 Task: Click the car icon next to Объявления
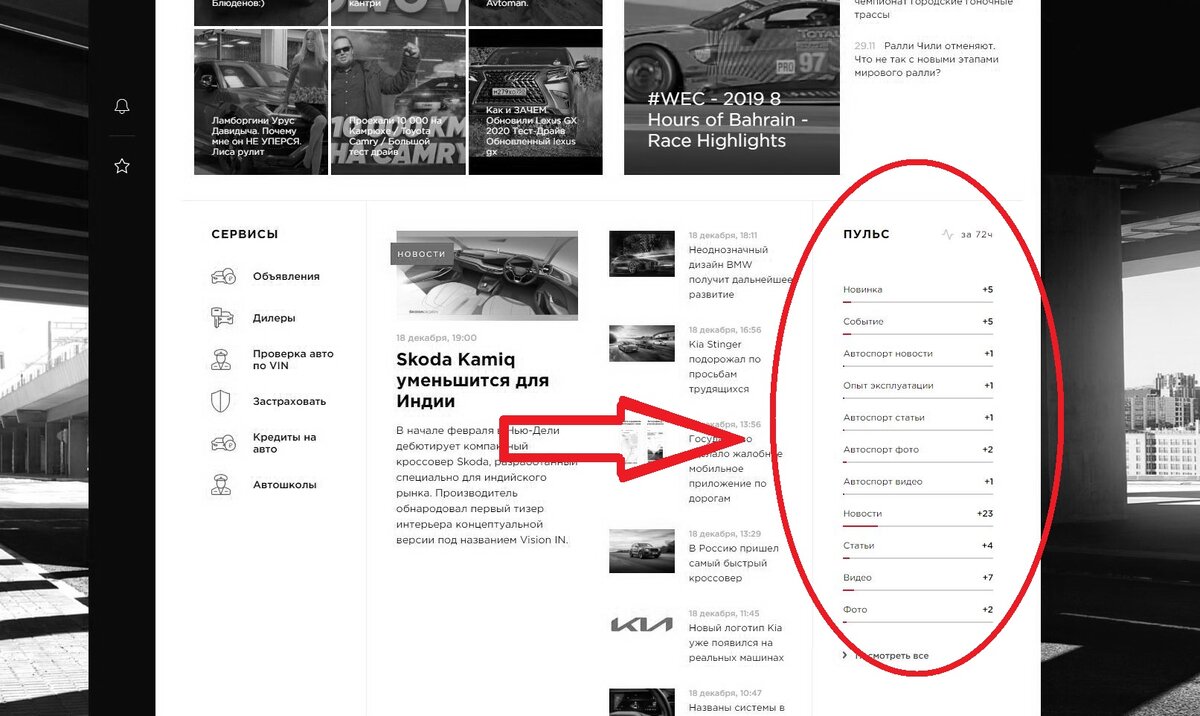(x=222, y=277)
